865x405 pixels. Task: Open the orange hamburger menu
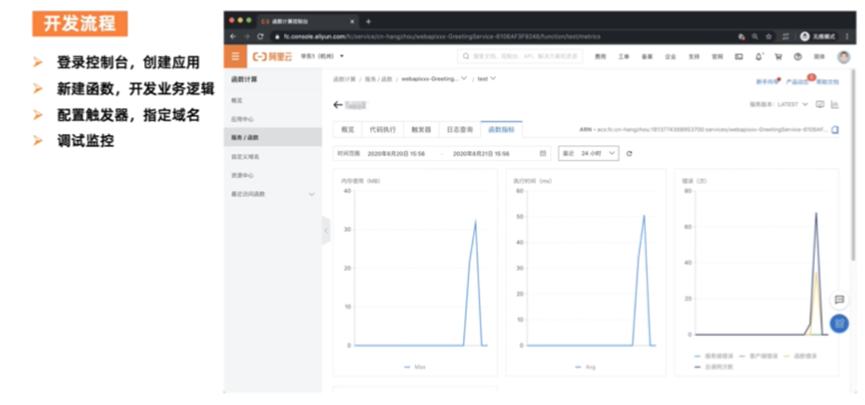coord(236,57)
